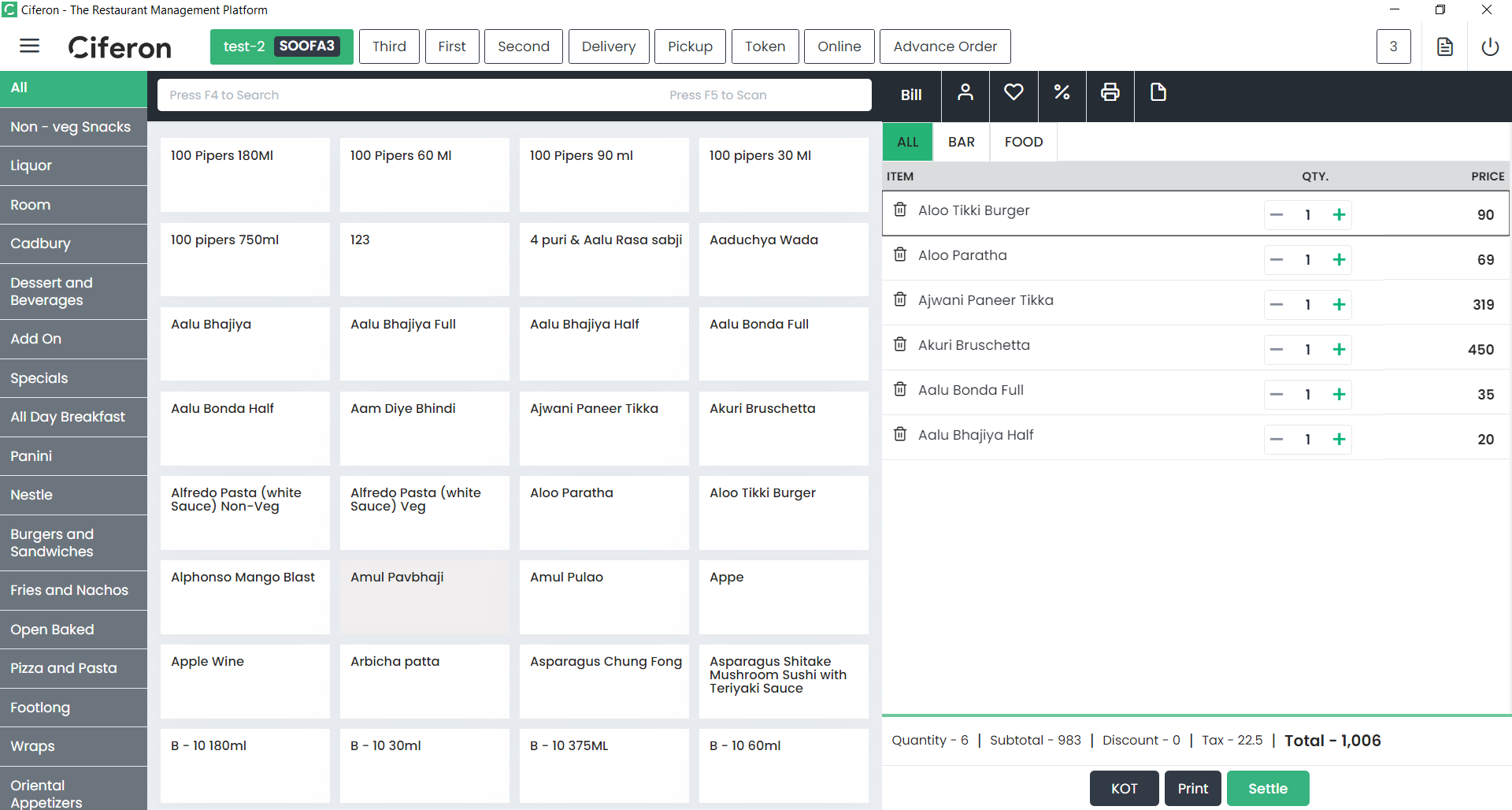Delete Ajwani Paneer Tikka from bill
Image resolution: width=1512 pixels, height=810 pixels.
point(900,300)
